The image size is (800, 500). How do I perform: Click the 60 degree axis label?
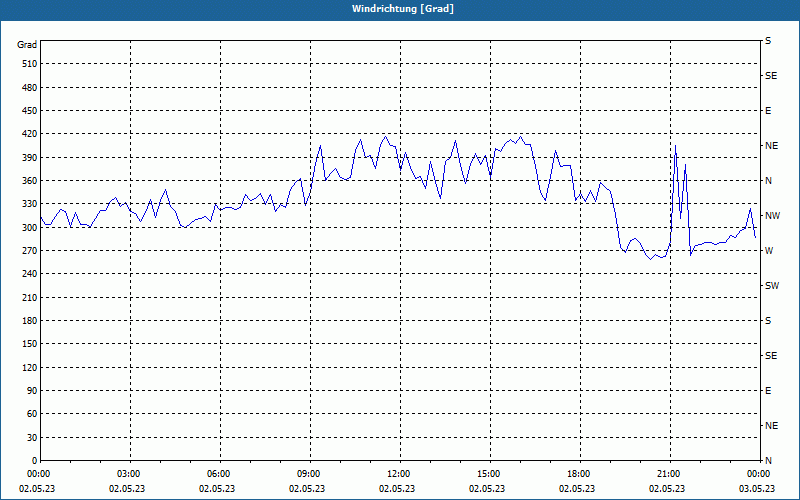[32, 413]
